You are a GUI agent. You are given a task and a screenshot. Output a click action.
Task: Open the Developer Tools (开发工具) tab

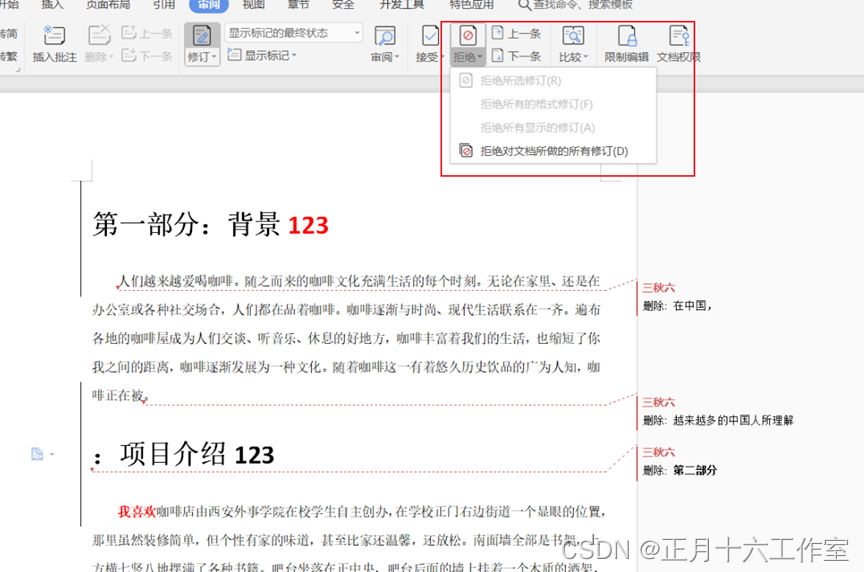(402, 5)
